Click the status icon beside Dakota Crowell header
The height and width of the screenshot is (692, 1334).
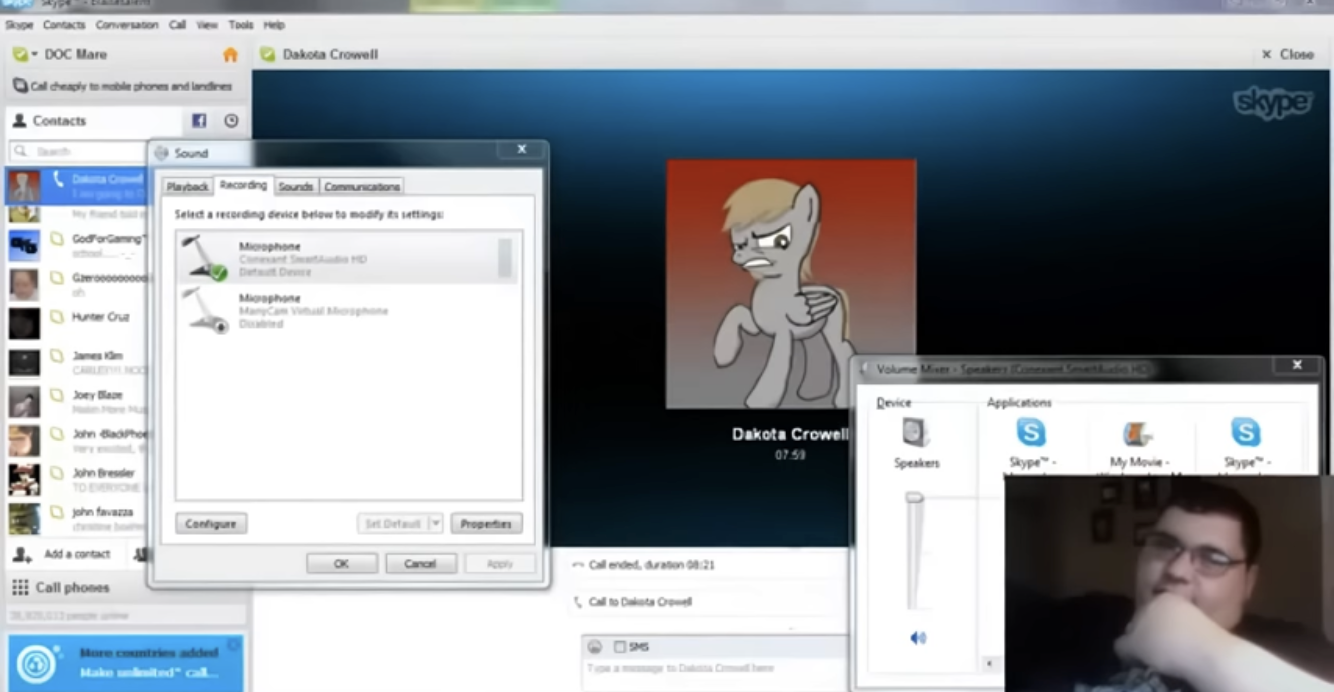[268, 54]
